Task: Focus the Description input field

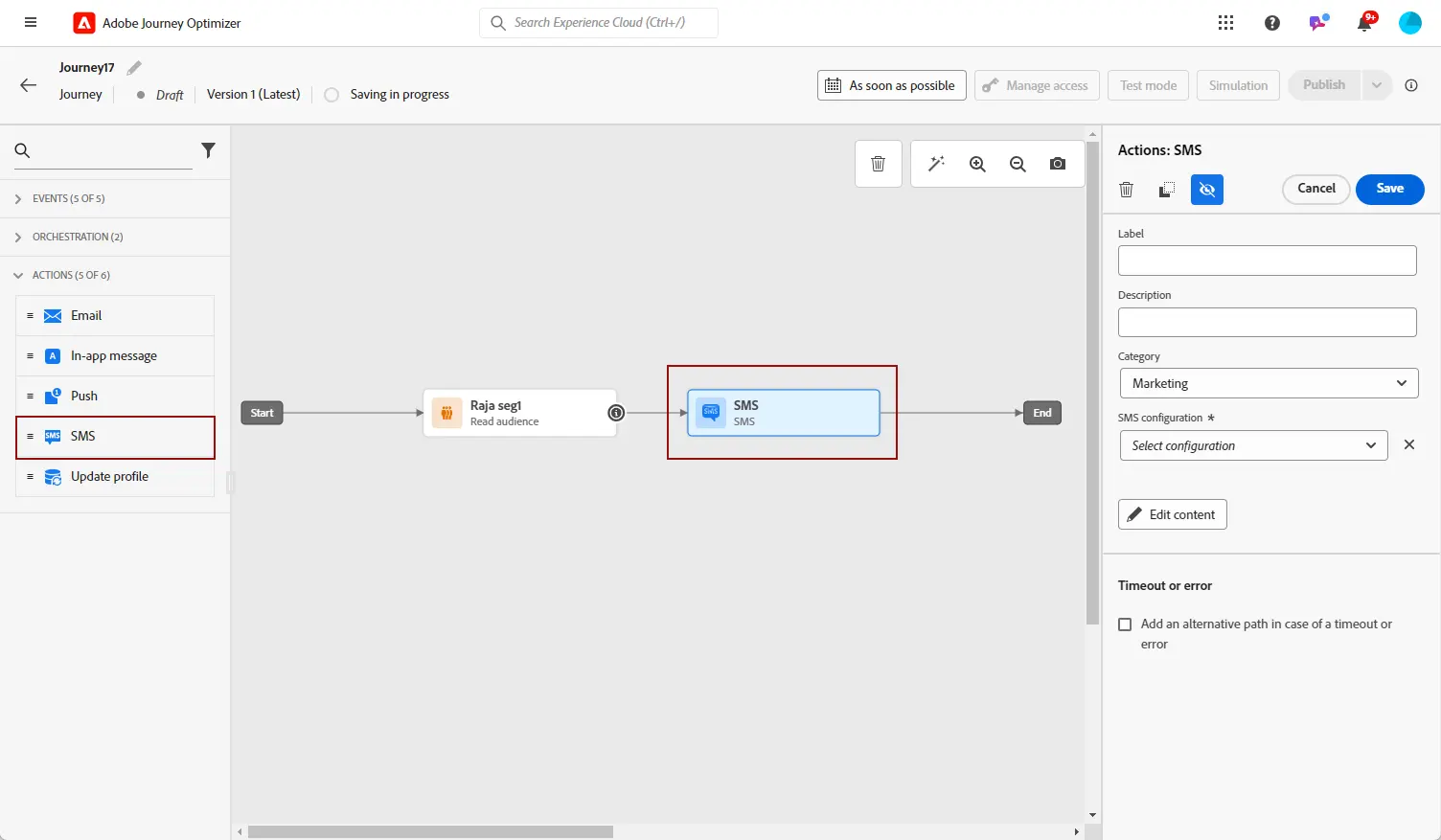Action: pyautogui.click(x=1267, y=322)
